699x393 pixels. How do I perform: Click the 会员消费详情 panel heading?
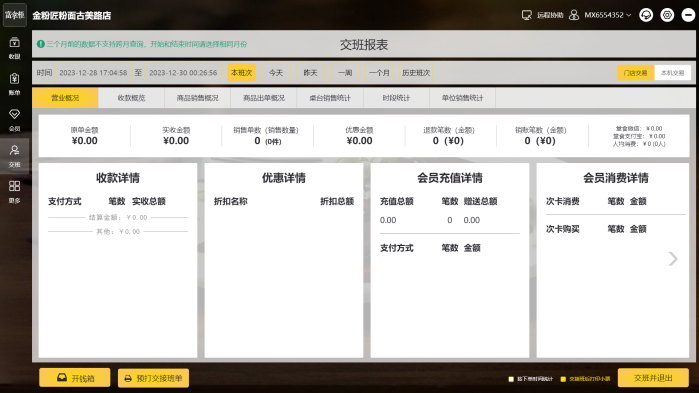click(x=616, y=178)
